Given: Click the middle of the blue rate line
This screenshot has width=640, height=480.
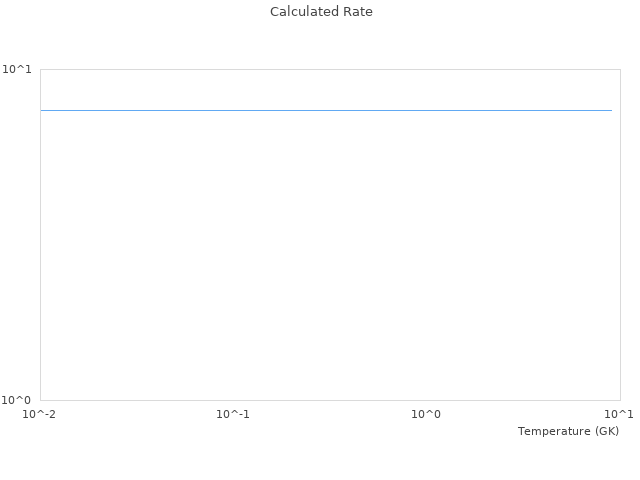Looking at the screenshot, I should (326, 110).
